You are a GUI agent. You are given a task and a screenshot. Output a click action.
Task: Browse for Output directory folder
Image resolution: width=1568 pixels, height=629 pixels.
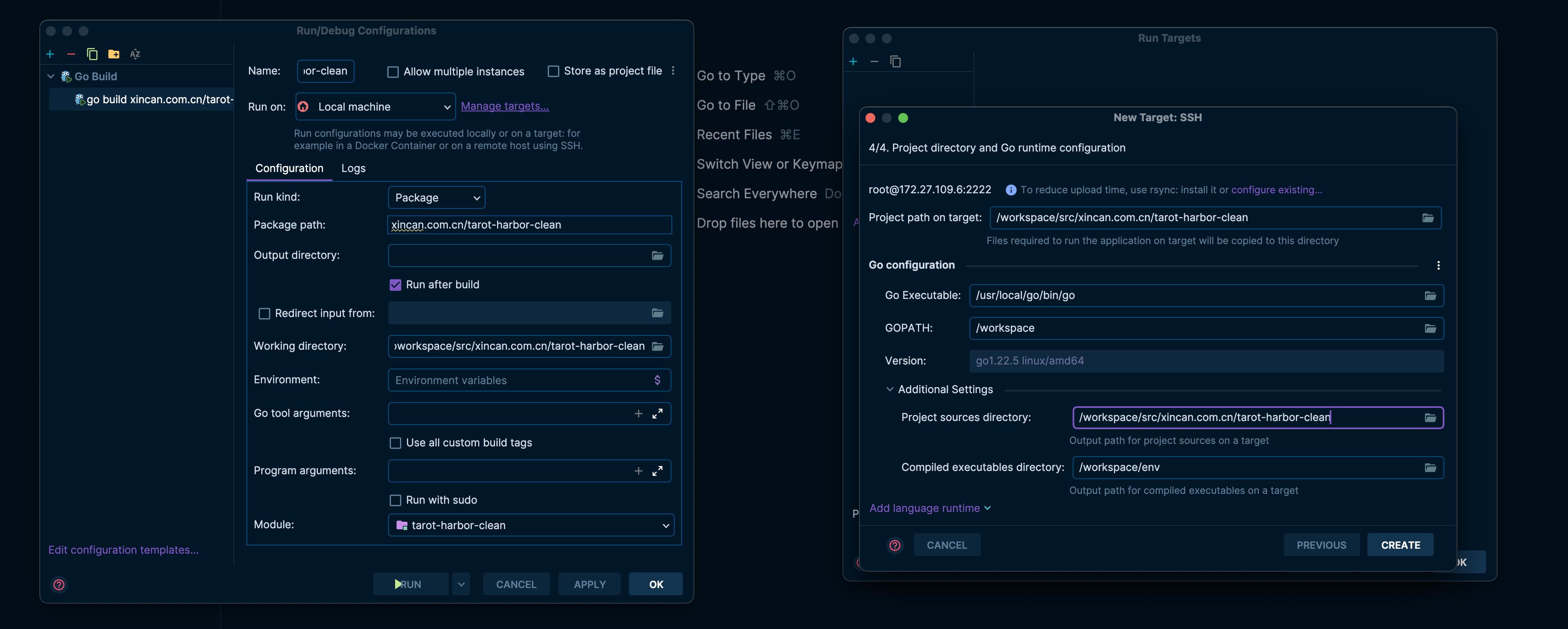tap(657, 256)
